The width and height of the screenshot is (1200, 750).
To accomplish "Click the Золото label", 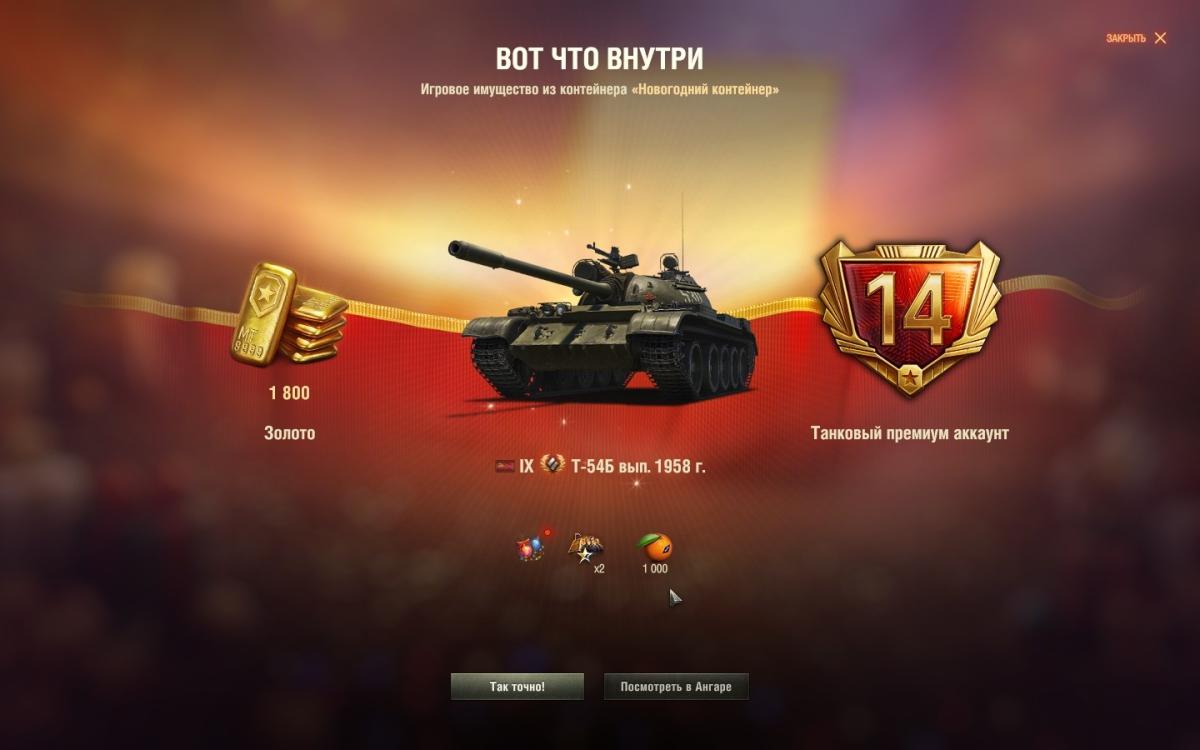I will [289, 433].
